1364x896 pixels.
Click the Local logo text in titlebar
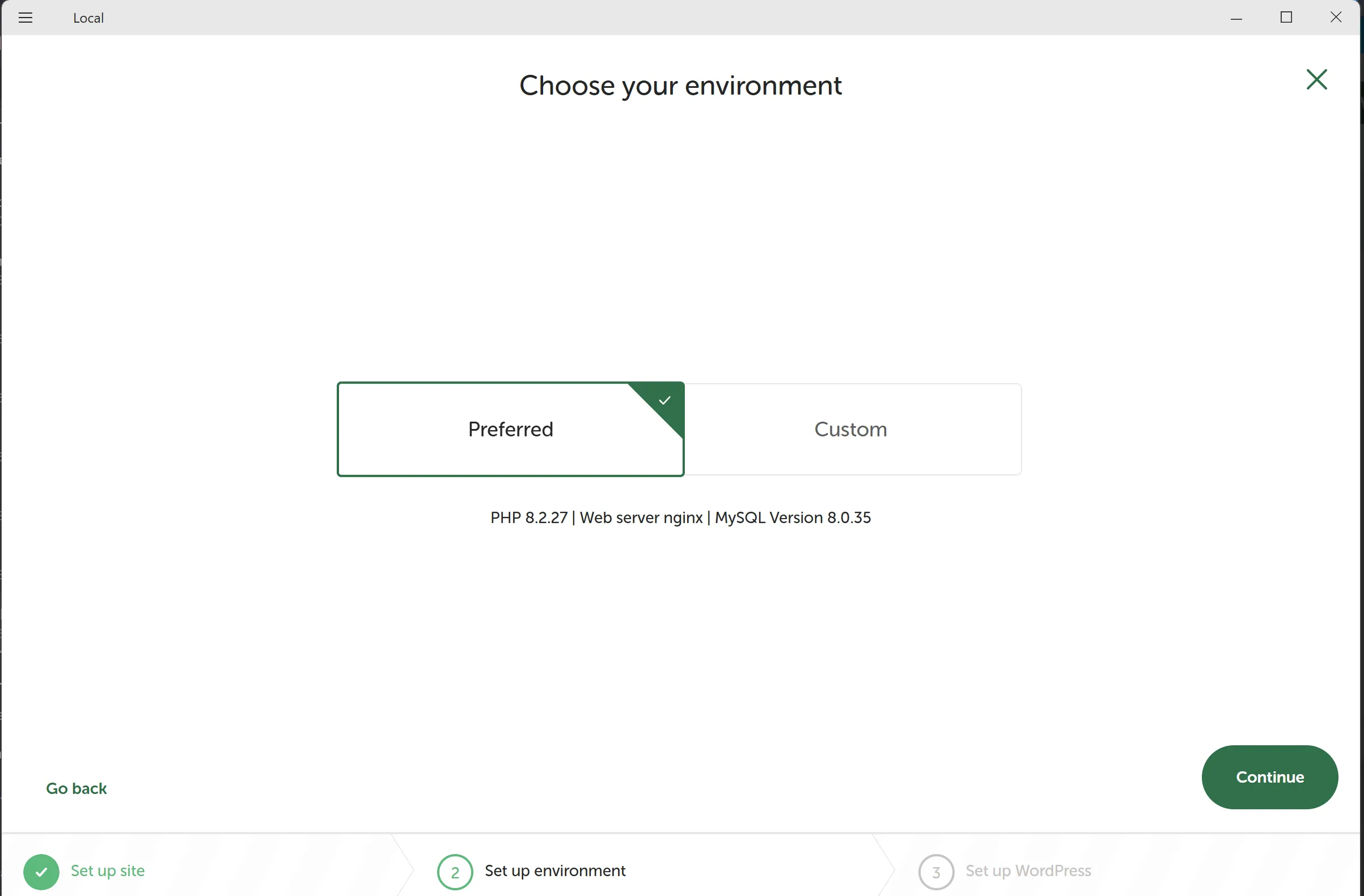pyautogui.click(x=88, y=18)
